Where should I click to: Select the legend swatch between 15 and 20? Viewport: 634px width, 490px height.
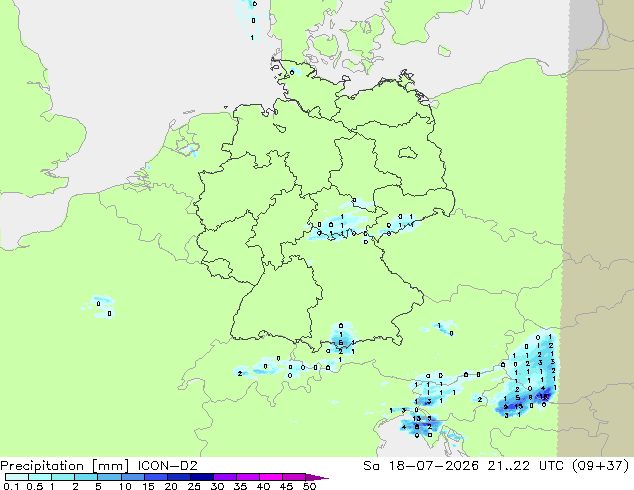[156, 477]
